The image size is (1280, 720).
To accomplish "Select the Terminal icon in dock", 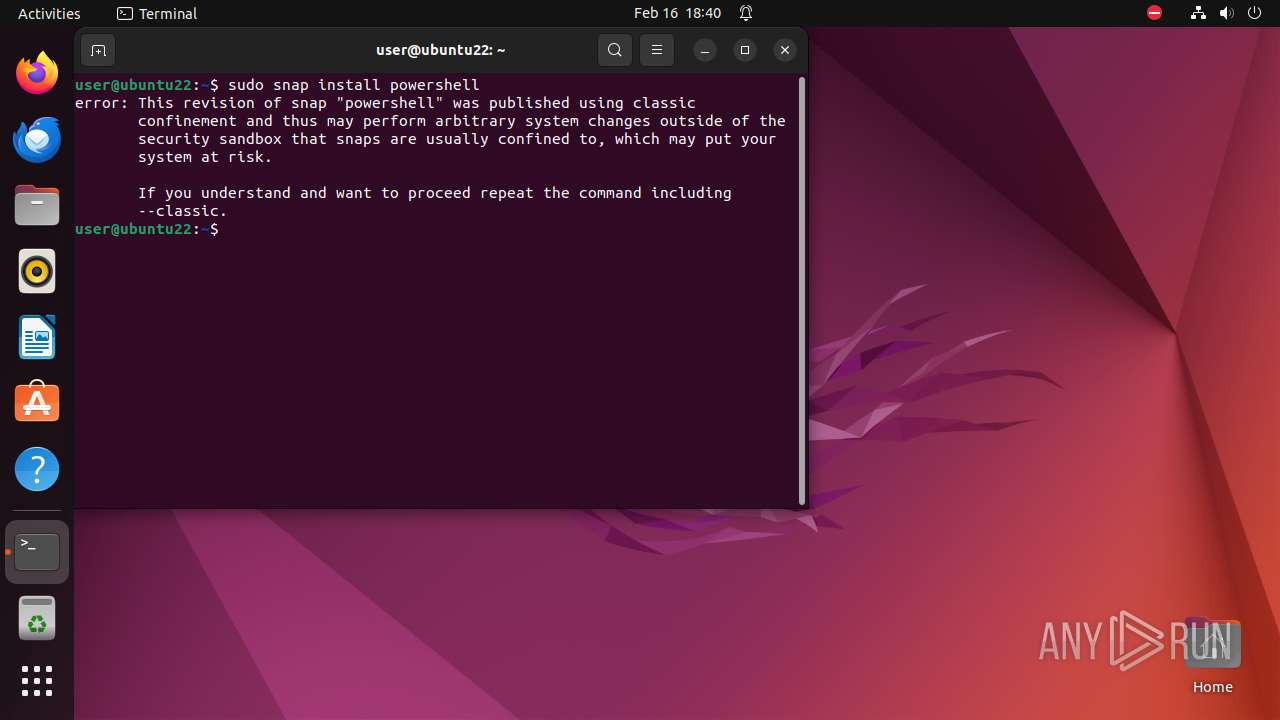I will tap(37, 551).
